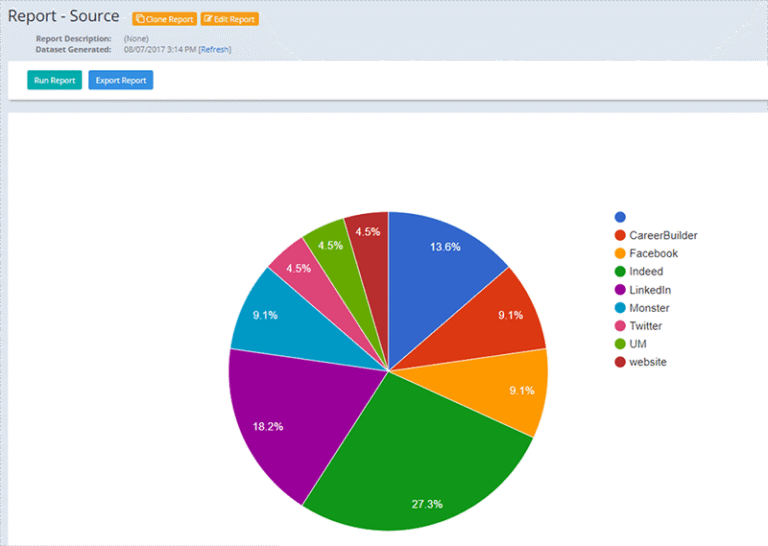Click the Monster legend entry
The image size is (768, 546).
642,308
